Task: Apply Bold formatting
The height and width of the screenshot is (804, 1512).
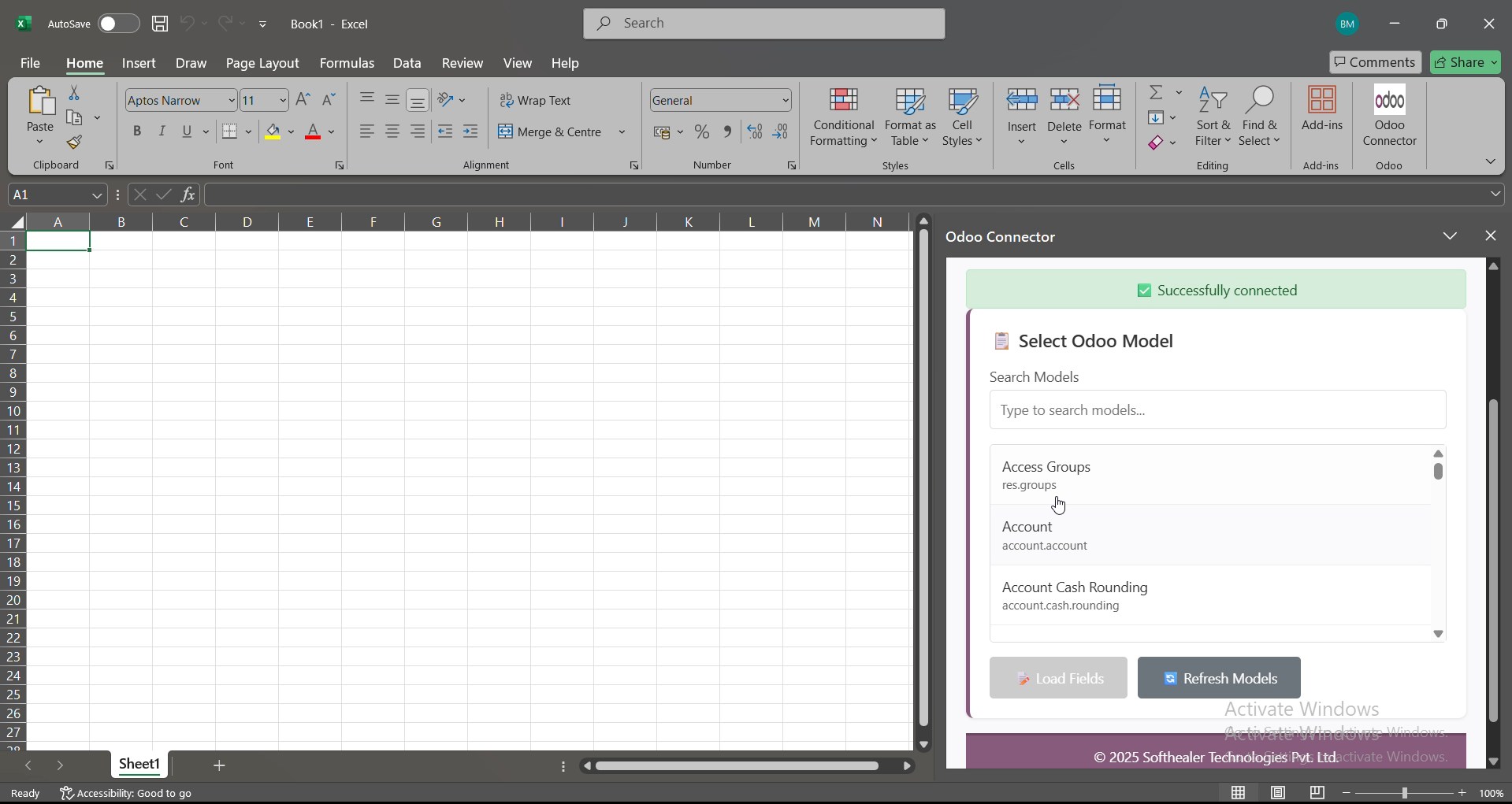Action: click(x=137, y=132)
